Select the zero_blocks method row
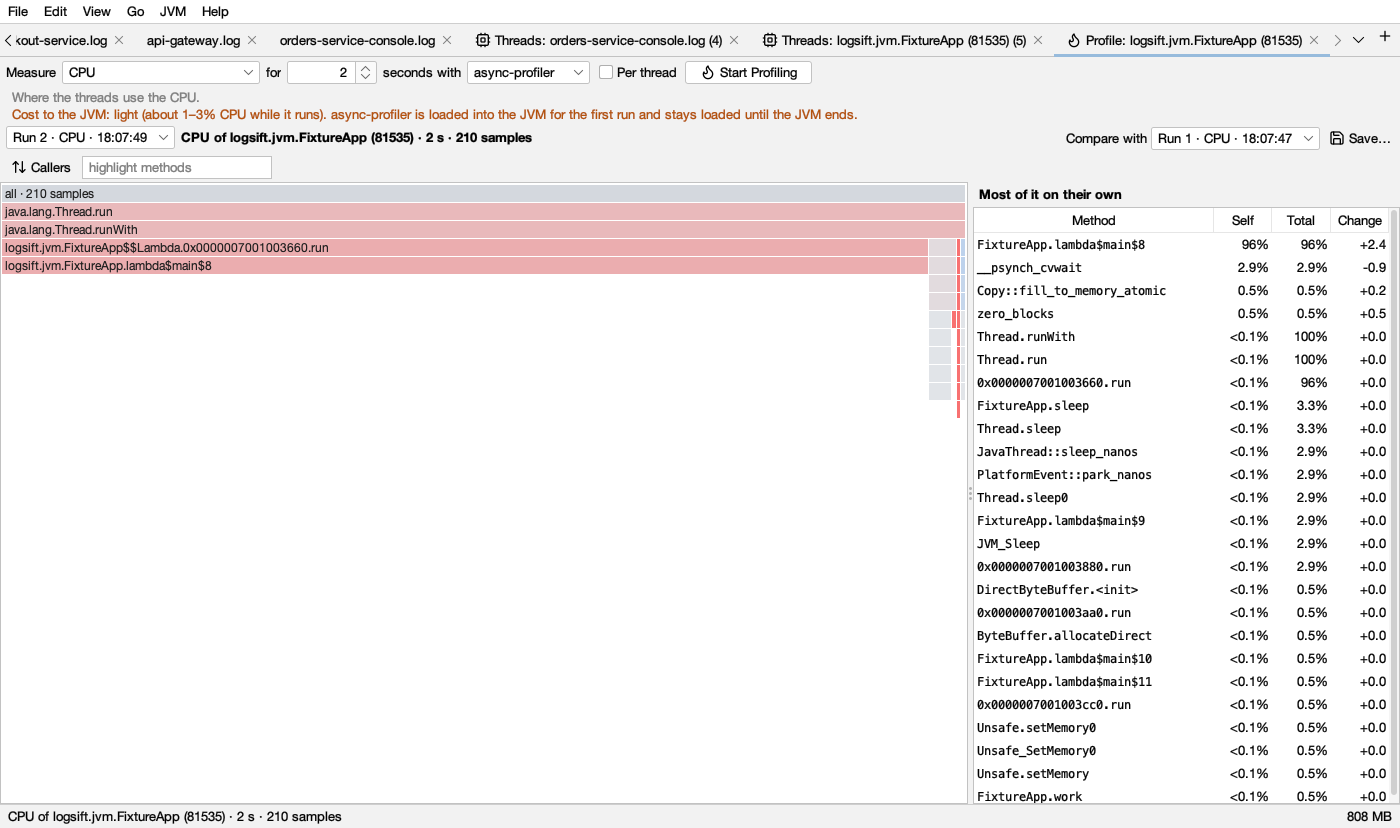 coord(1181,314)
